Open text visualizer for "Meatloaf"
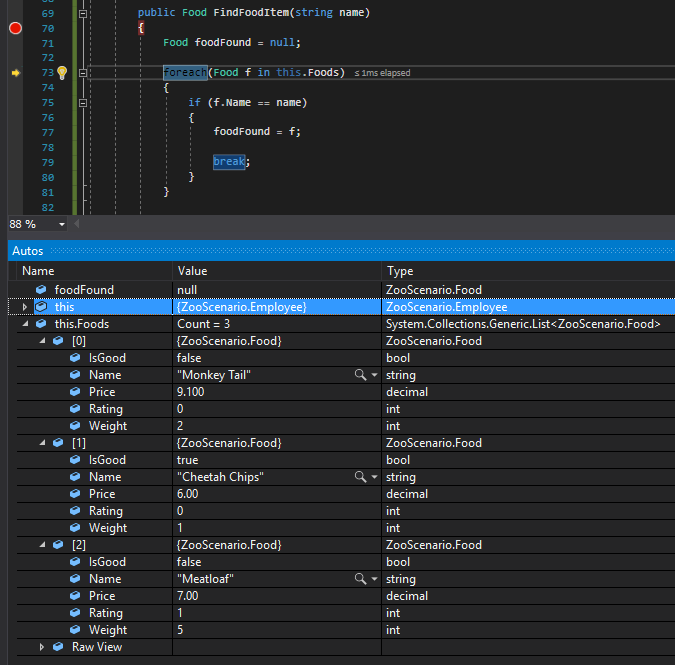 click(360, 579)
